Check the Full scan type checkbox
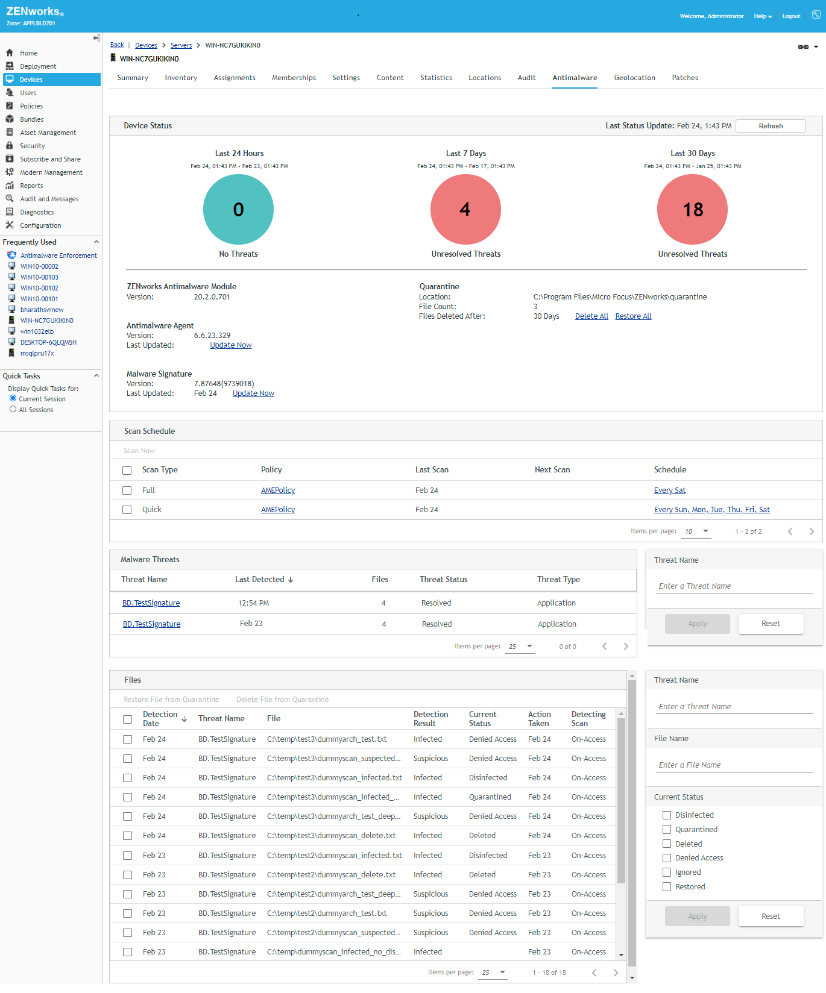 point(127,490)
